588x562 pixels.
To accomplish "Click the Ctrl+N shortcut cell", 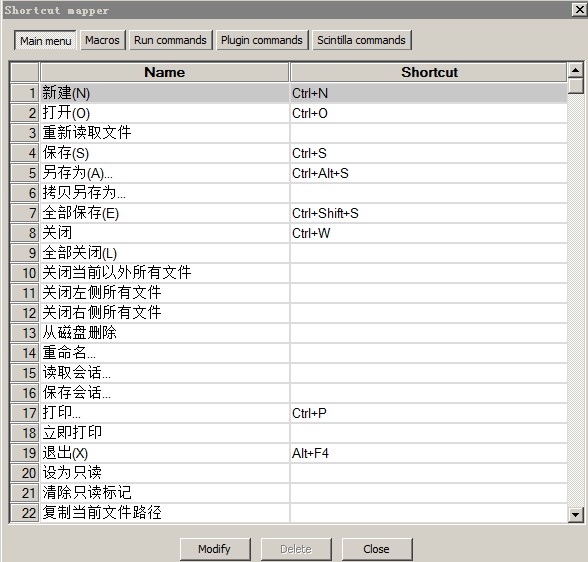I will pos(428,93).
